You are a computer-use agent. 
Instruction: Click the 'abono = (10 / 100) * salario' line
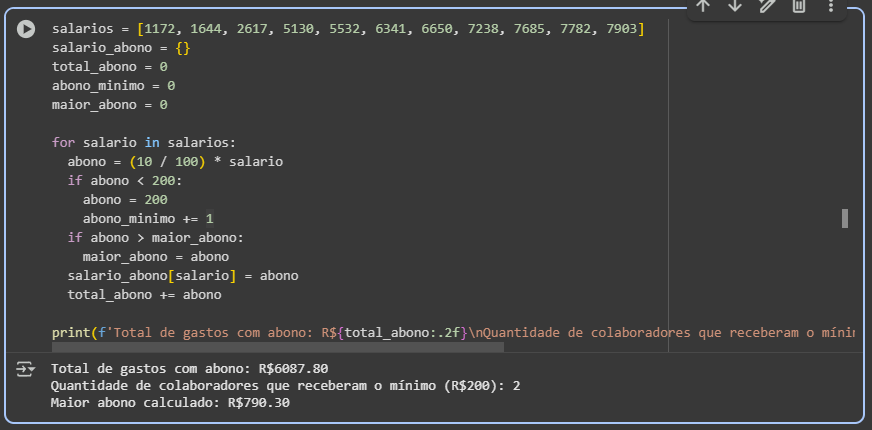[x=175, y=162]
